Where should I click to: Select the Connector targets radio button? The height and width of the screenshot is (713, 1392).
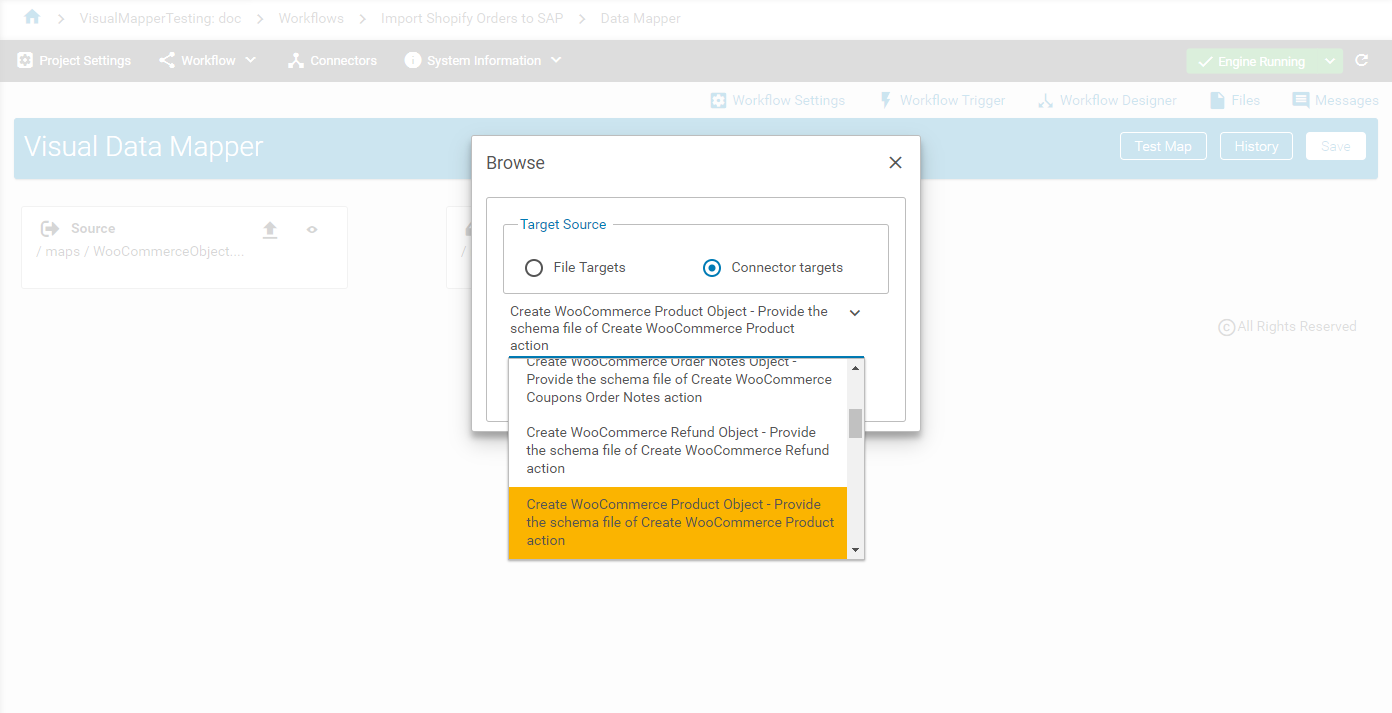712,268
